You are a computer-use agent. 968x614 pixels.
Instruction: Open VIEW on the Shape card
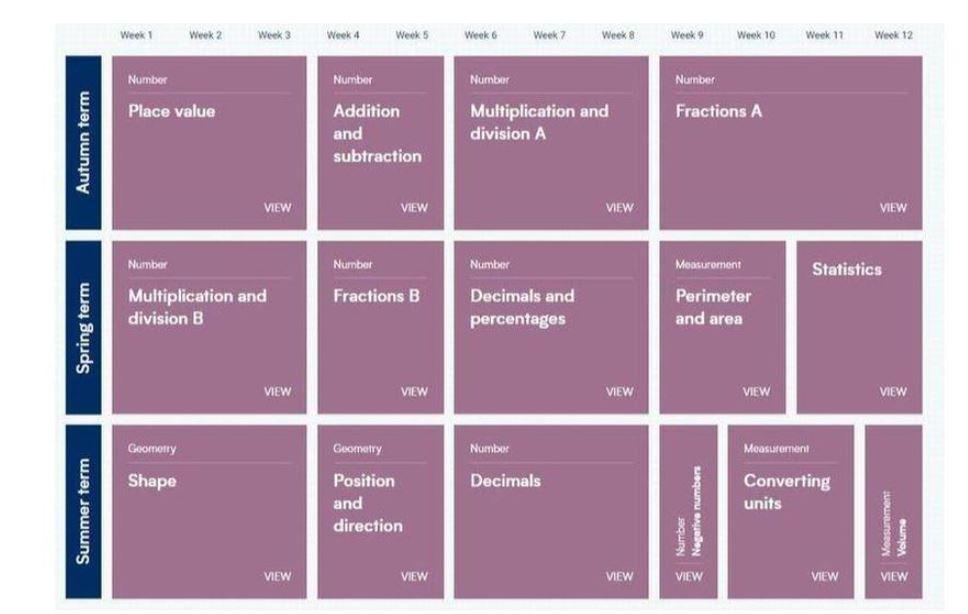tap(277, 576)
